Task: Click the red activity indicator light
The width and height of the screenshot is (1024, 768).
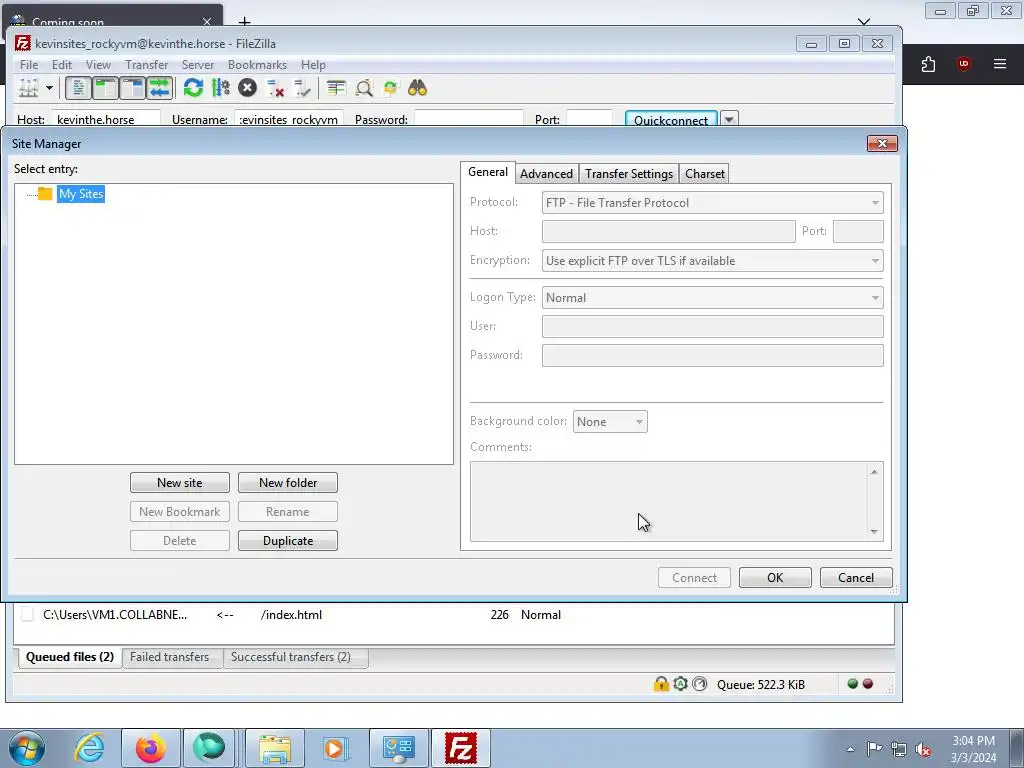Action: 868,684
